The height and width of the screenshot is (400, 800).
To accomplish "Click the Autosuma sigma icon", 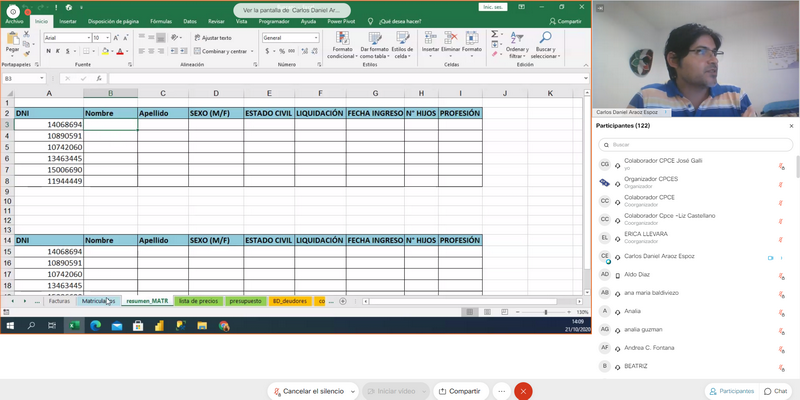I will click(494, 34).
